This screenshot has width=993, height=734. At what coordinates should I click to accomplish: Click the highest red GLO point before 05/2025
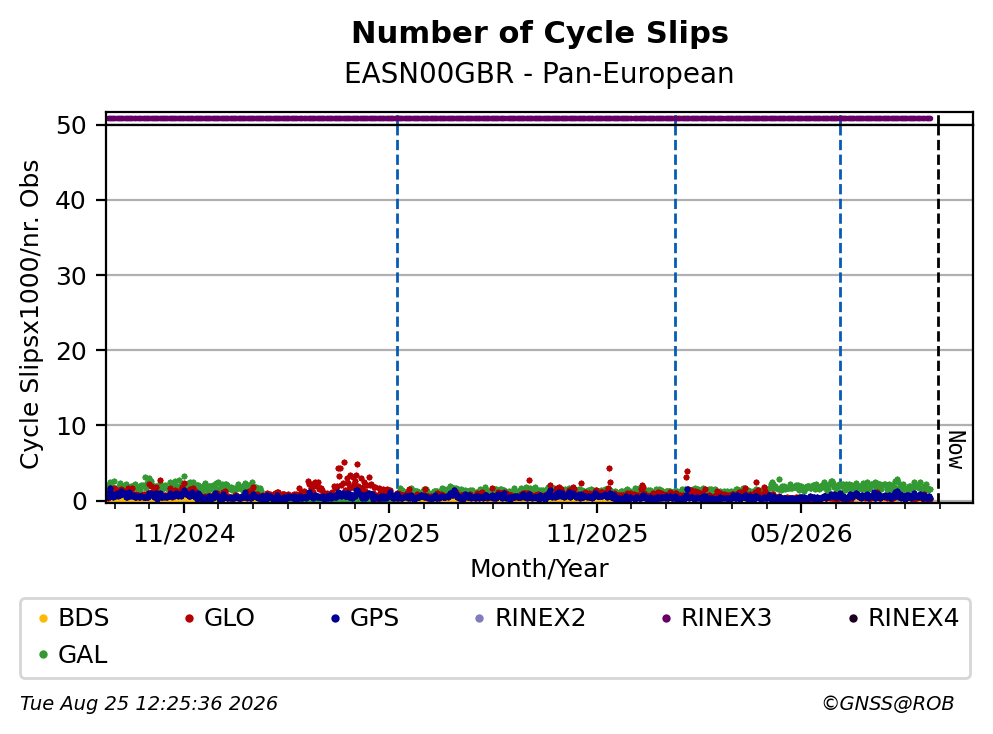click(x=345, y=463)
